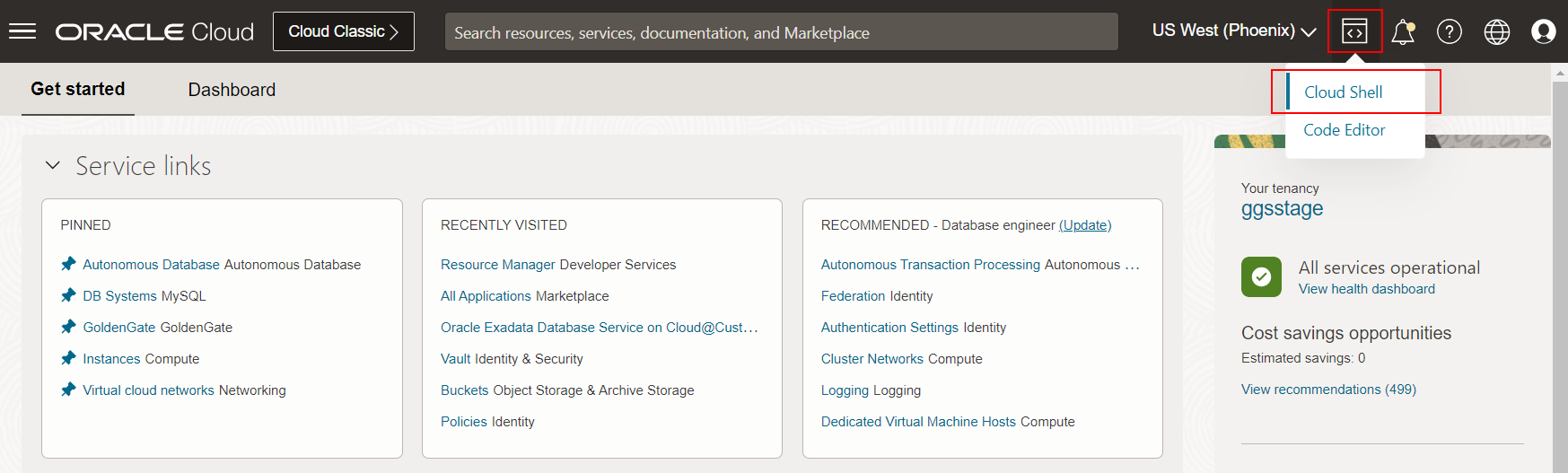Collapse the Service links section
The image size is (1568, 473).
53,165
